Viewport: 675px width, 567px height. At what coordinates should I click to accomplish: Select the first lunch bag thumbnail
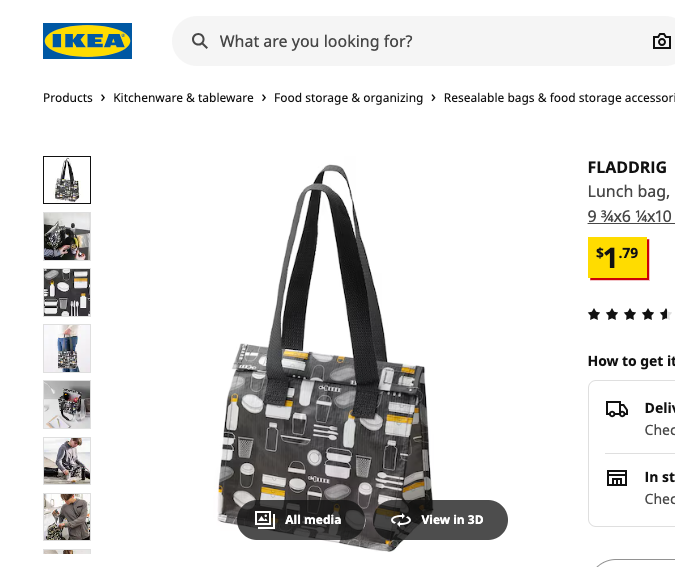pos(67,180)
